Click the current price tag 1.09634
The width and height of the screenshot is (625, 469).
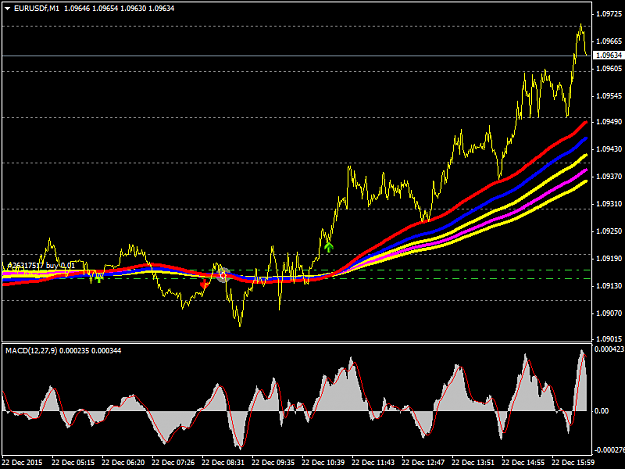tap(608, 55)
